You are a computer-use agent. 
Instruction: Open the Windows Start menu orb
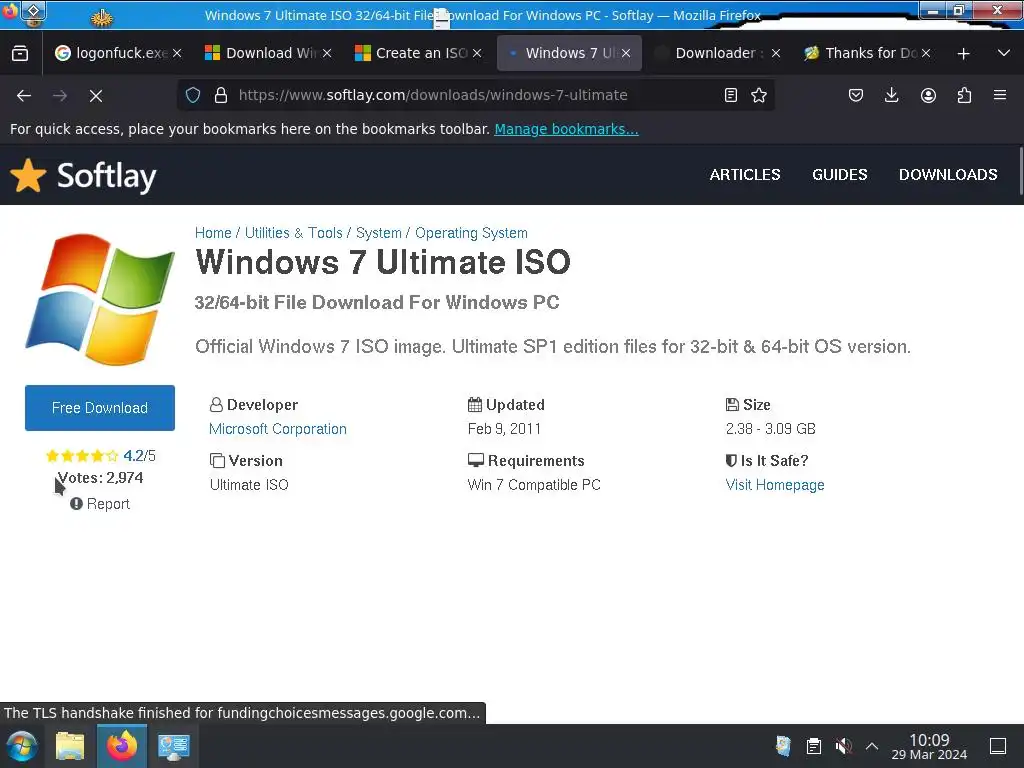tap(22, 746)
